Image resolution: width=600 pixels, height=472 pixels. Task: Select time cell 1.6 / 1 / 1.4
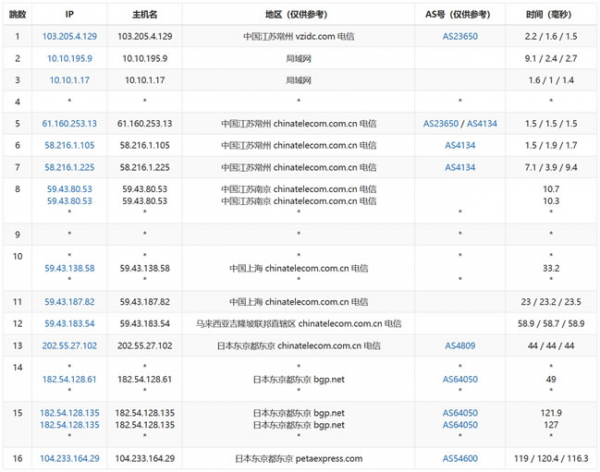551,80
